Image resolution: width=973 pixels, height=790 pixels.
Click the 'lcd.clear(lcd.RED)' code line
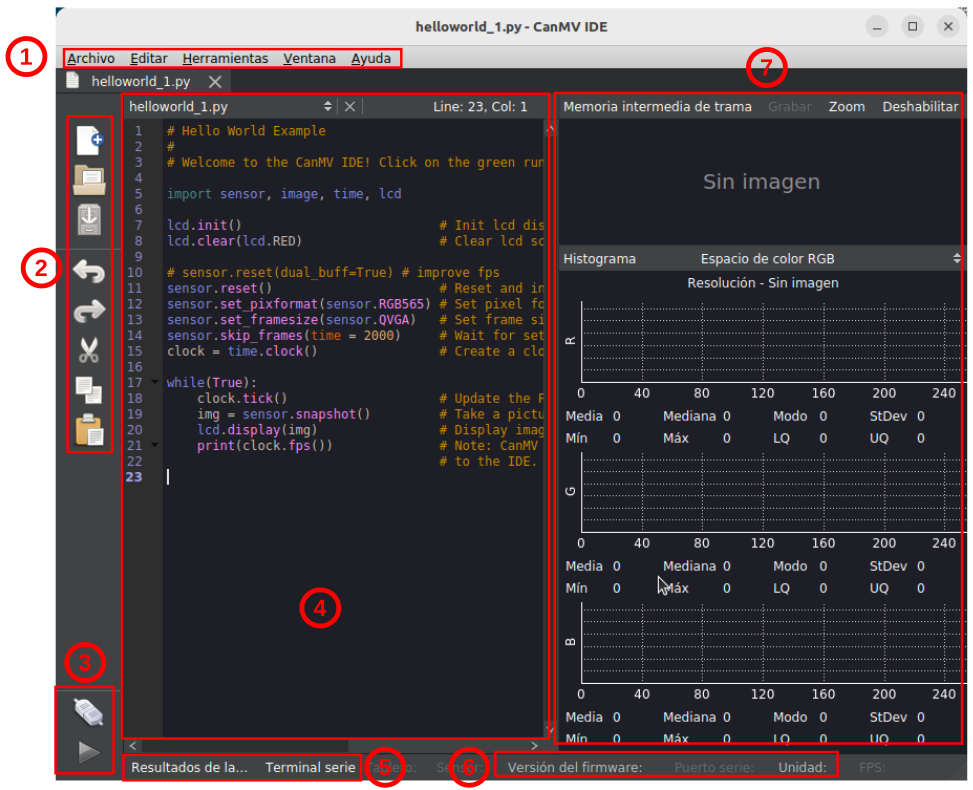(x=235, y=241)
